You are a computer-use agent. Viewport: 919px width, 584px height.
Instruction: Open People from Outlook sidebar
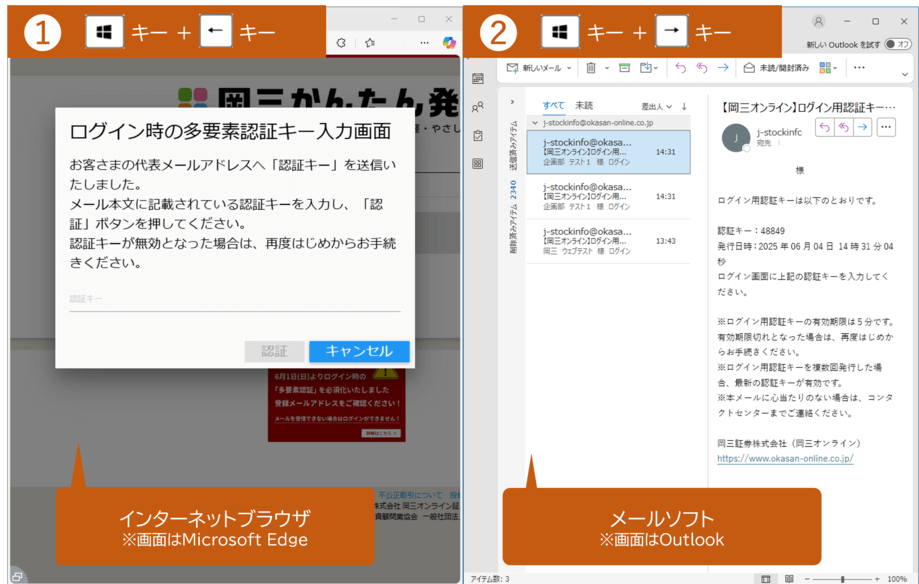point(478,107)
